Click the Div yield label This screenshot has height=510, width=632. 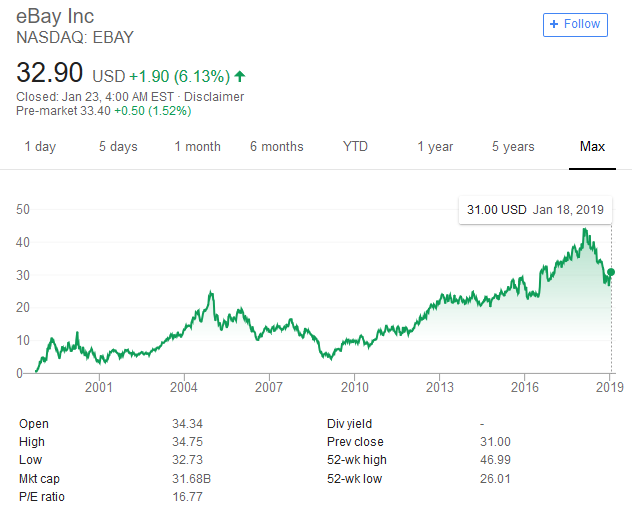[x=349, y=424]
